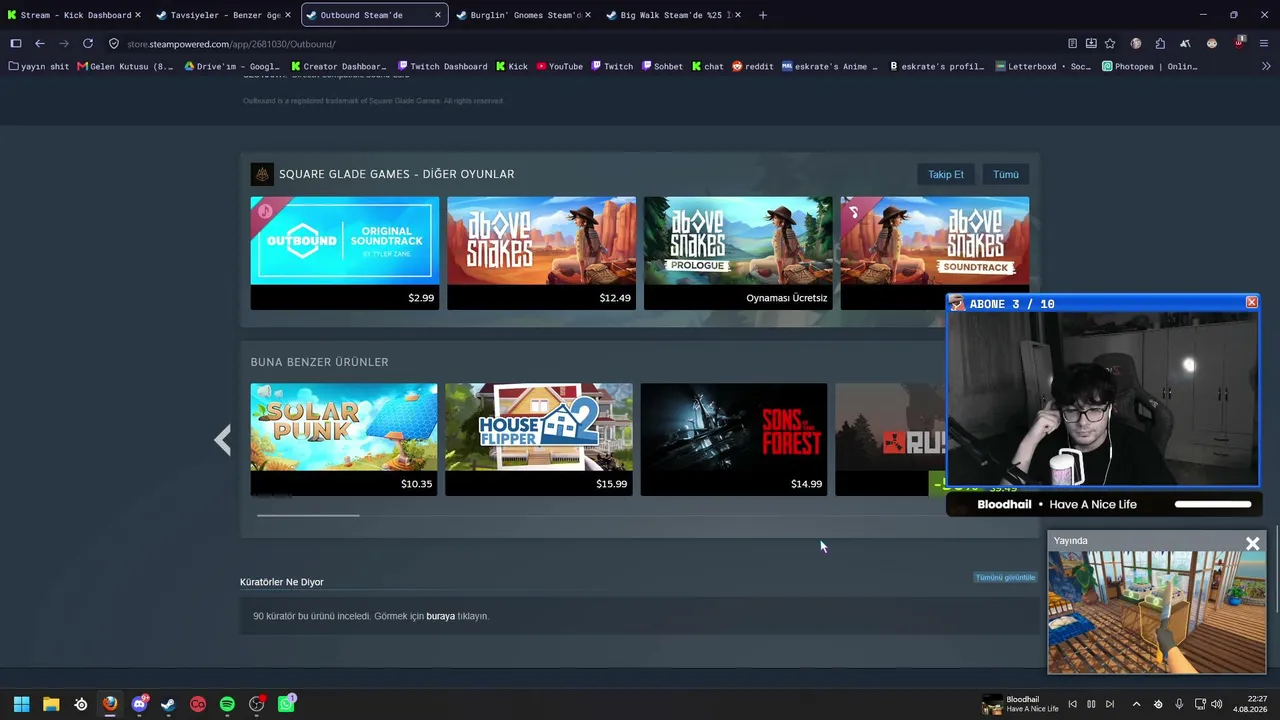Click the Takip Et button
The height and width of the screenshot is (720, 1280).
[946, 174]
